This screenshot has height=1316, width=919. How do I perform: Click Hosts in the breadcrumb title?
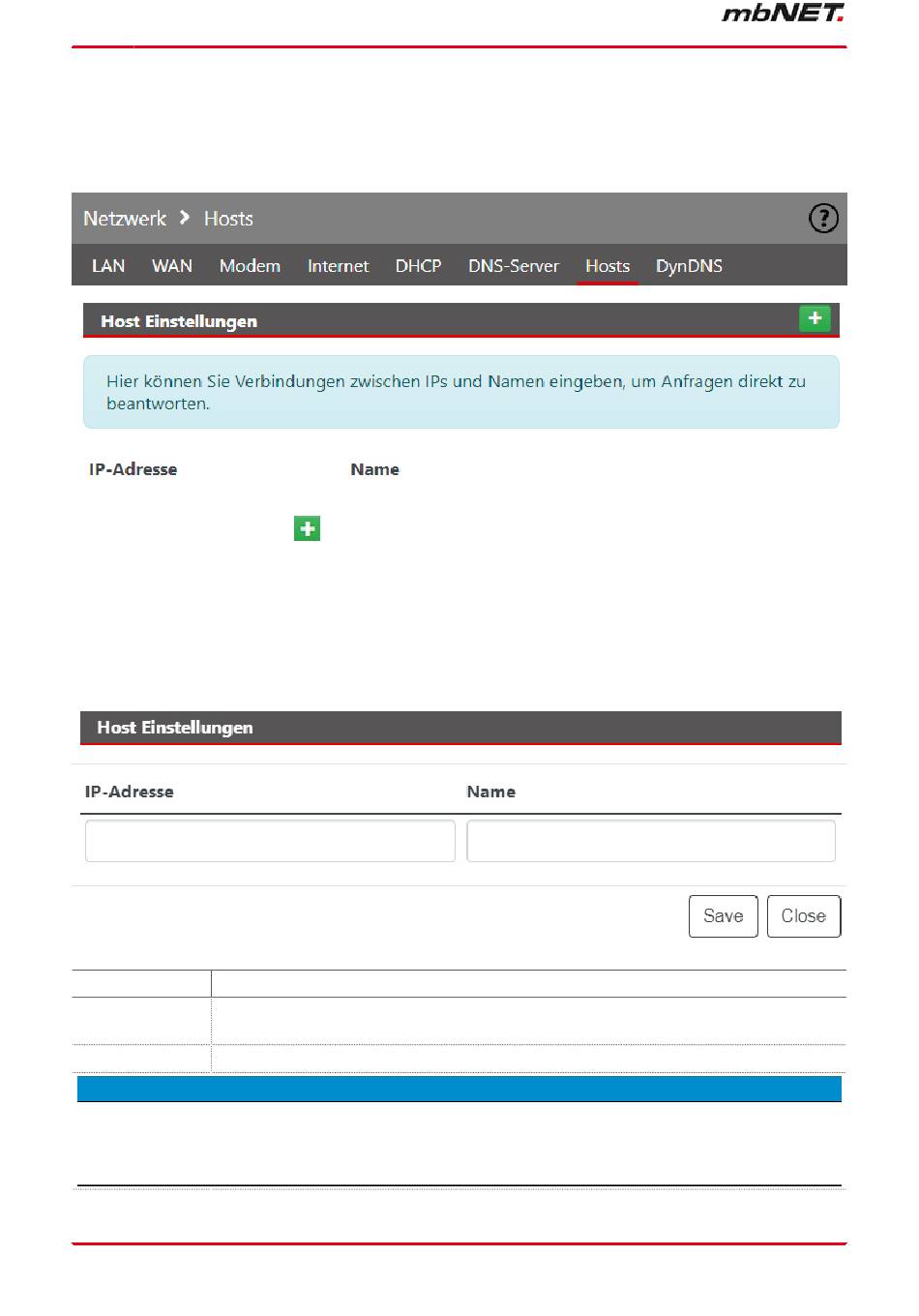[228, 219]
